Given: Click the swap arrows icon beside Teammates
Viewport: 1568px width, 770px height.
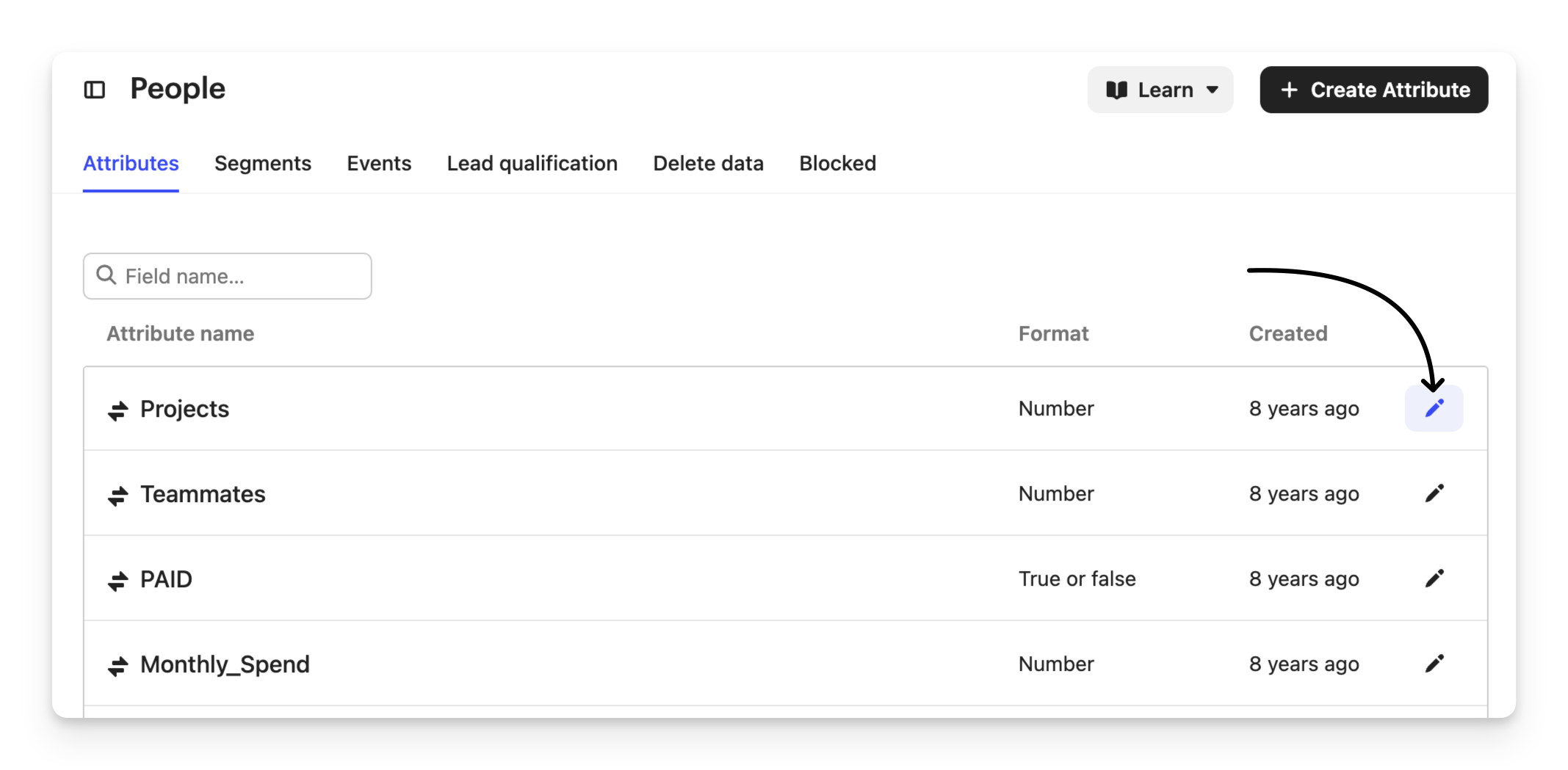Looking at the screenshot, I should click(118, 495).
